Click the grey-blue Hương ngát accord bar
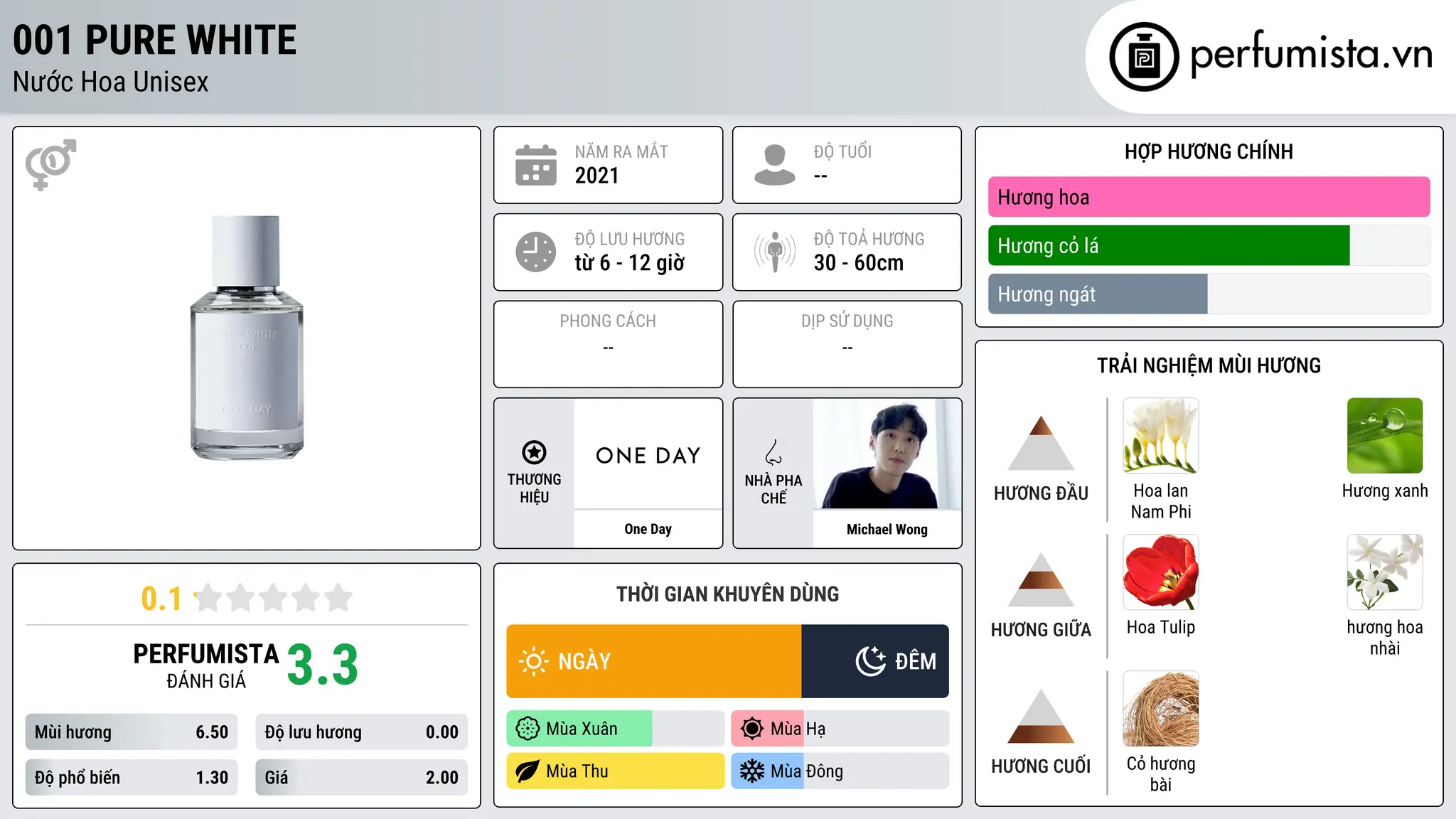The height and width of the screenshot is (819, 1456). pos(1098,294)
